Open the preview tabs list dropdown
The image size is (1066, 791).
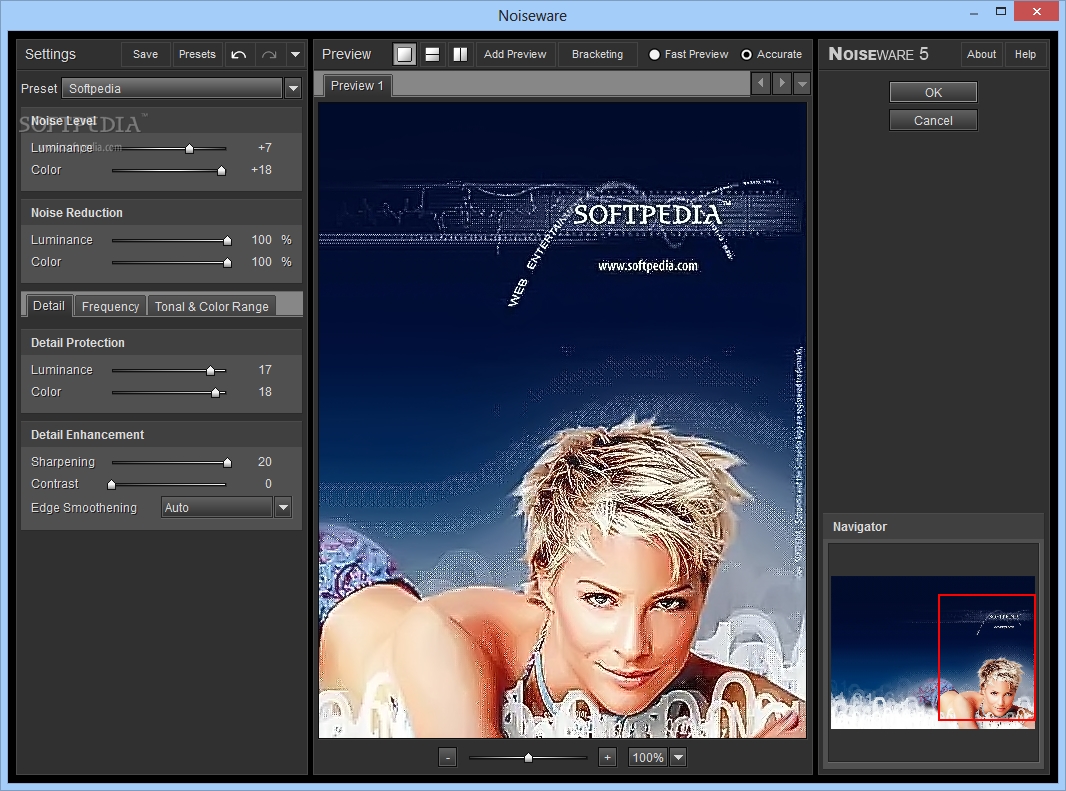click(x=802, y=84)
